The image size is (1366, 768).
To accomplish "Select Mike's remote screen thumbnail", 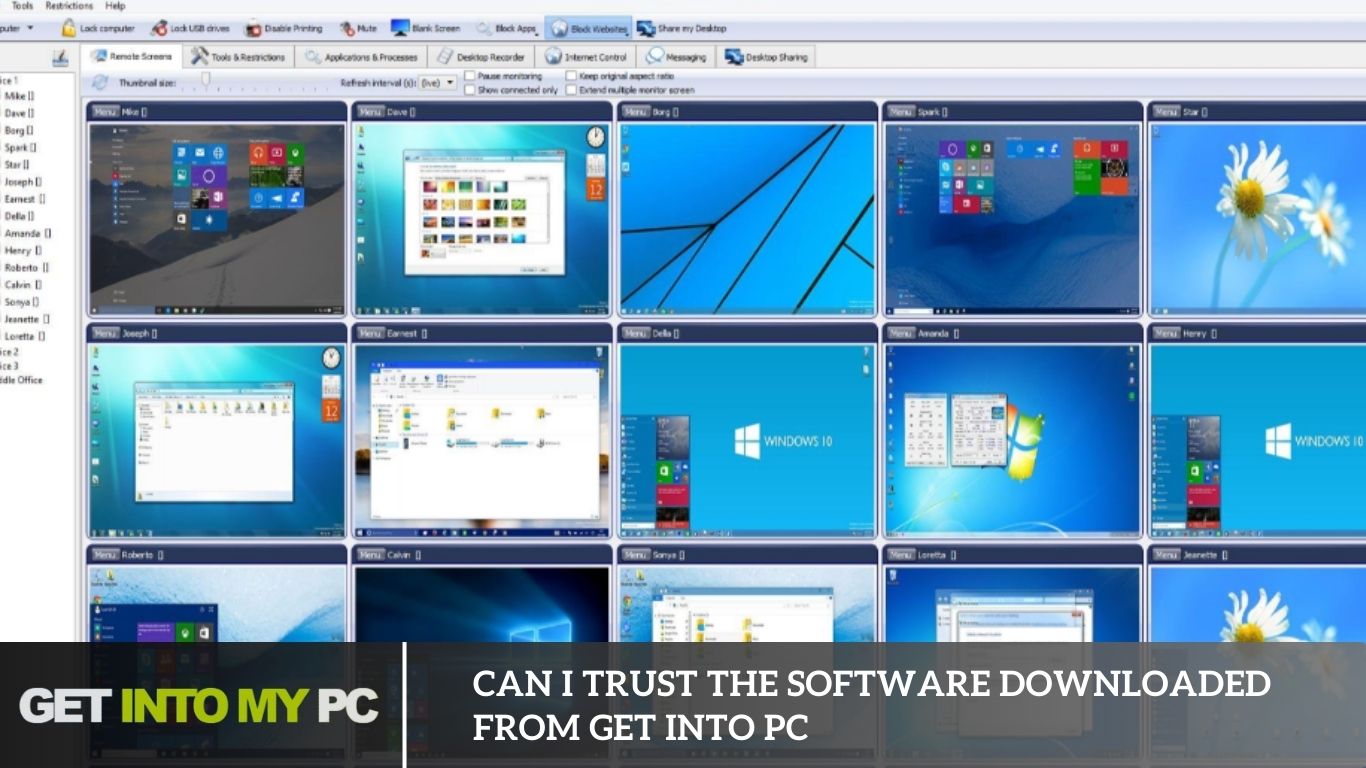I will click(217, 219).
